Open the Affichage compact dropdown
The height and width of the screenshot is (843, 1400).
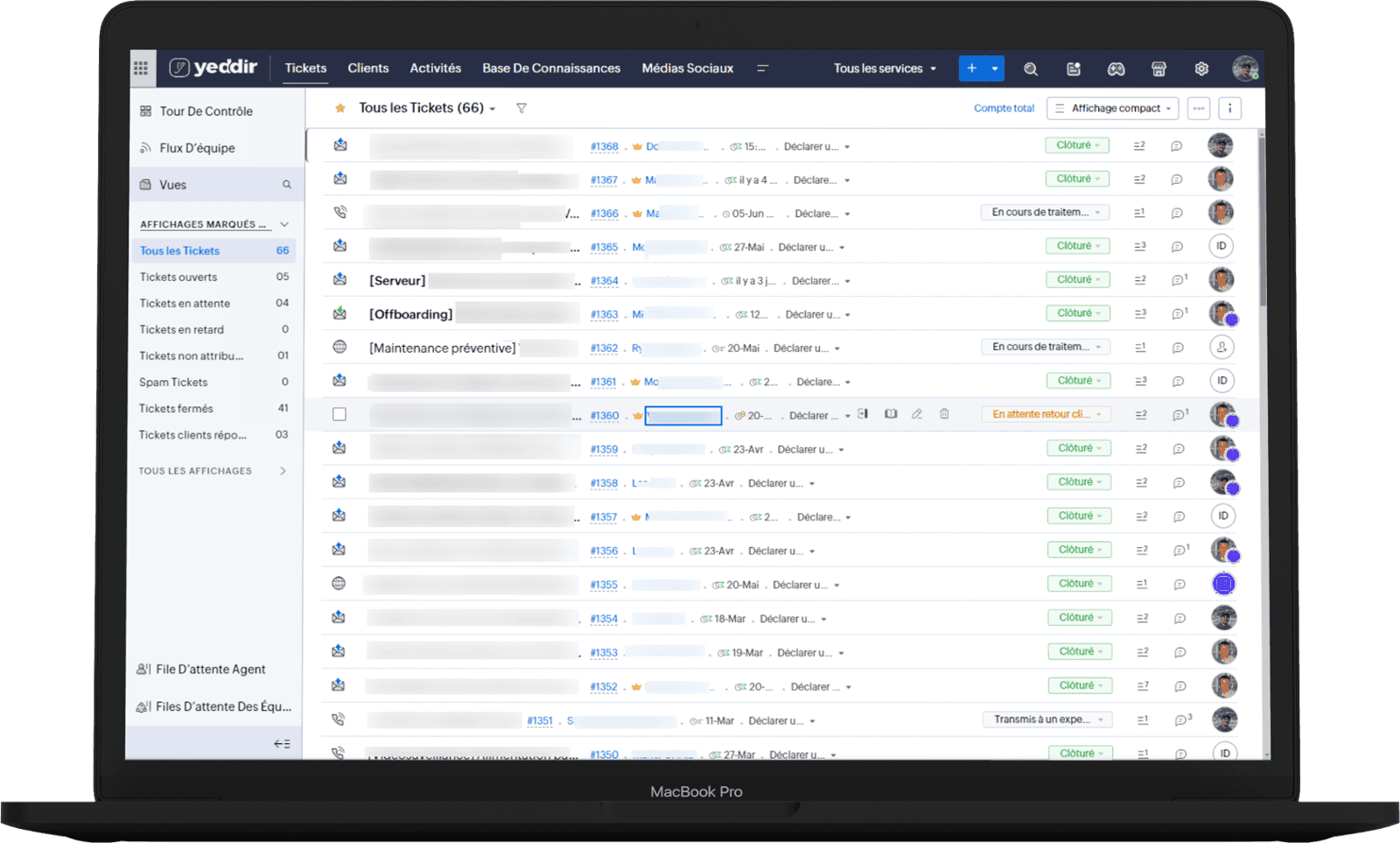click(1113, 109)
